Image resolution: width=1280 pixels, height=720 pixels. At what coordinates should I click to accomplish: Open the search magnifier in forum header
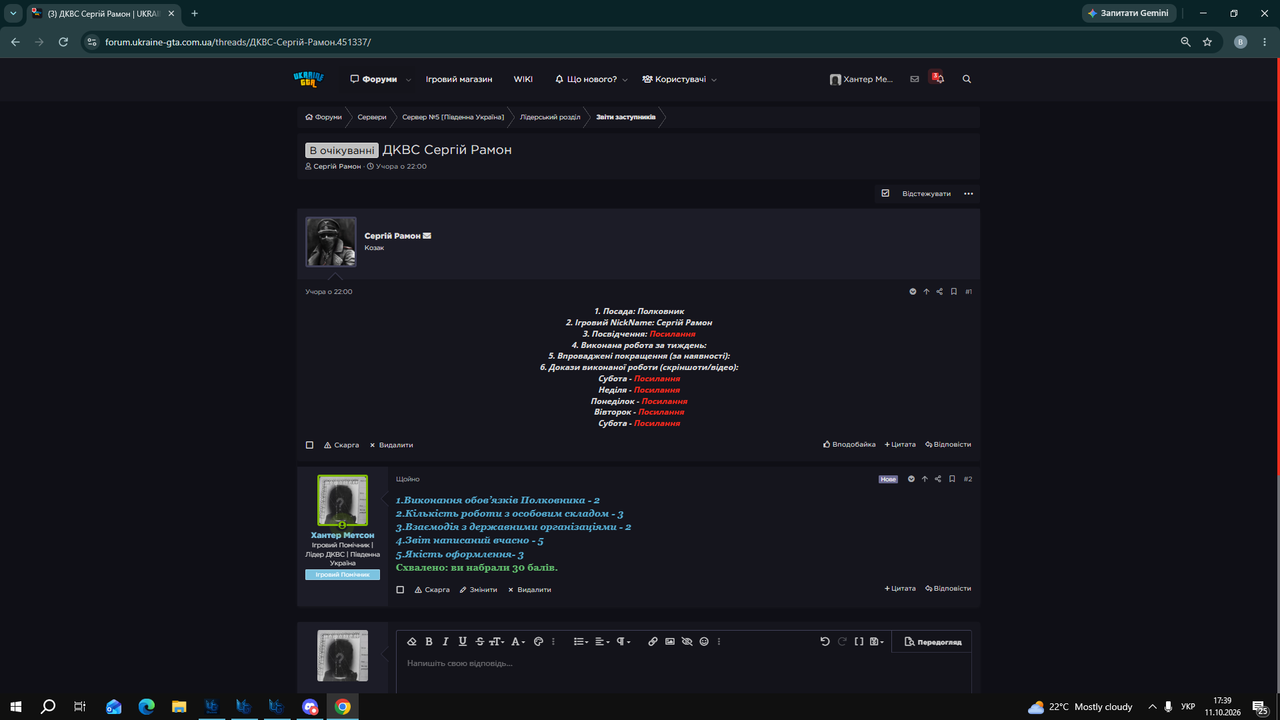pos(967,79)
